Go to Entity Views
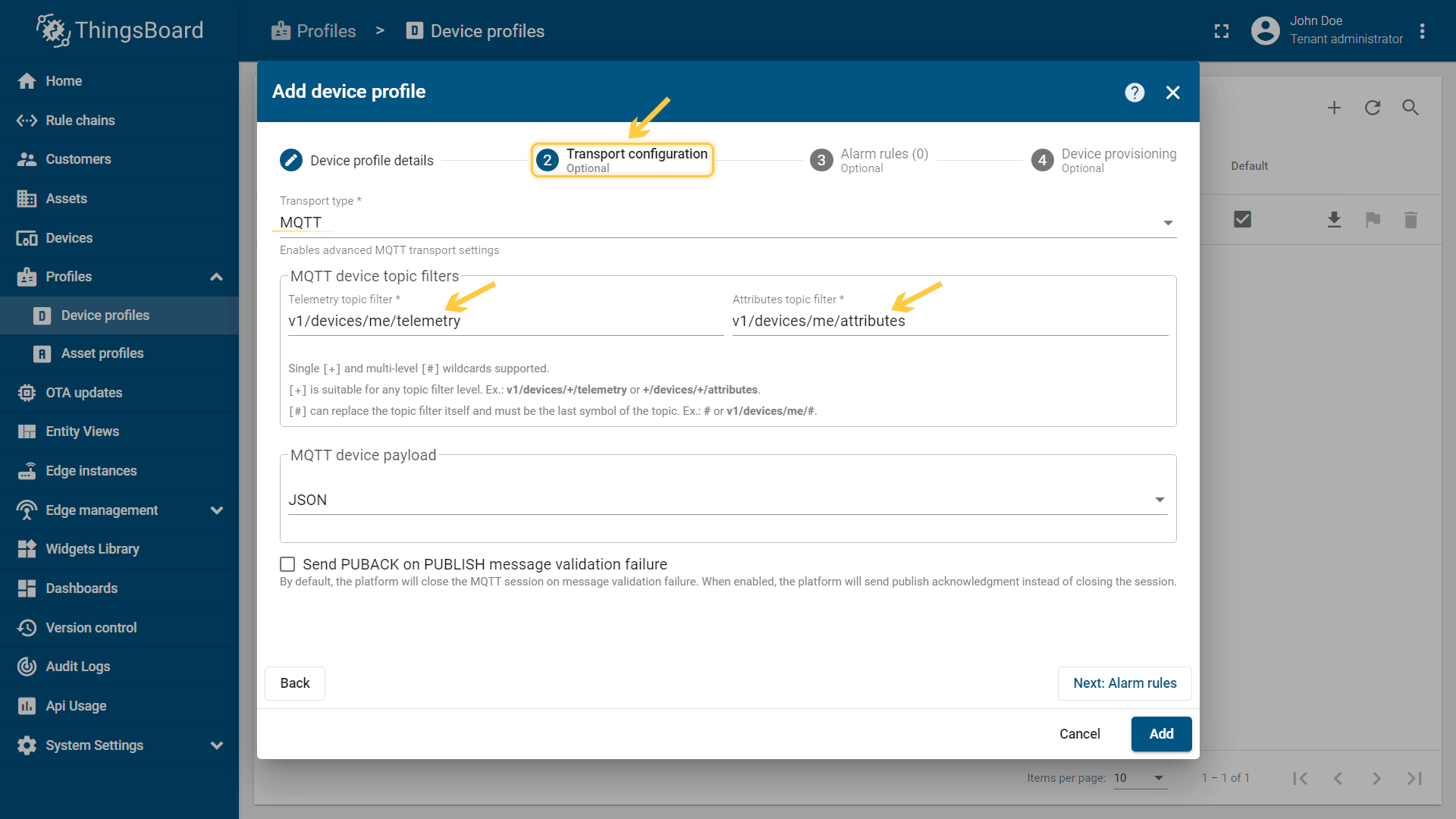This screenshot has width=1456, height=819. [119, 431]
